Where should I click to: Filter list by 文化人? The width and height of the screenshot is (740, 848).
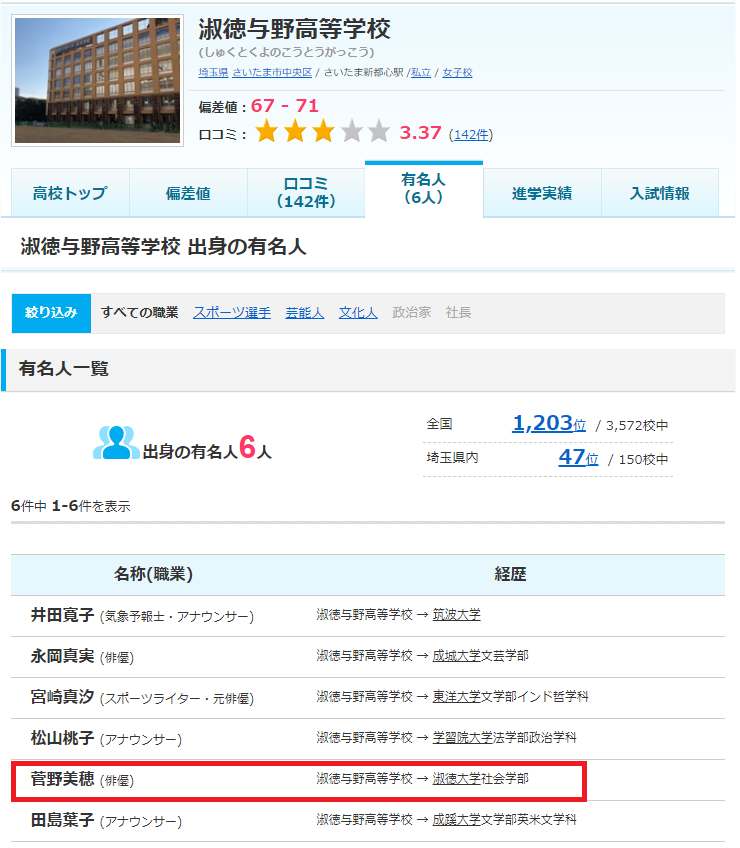[x=357, y=312]
